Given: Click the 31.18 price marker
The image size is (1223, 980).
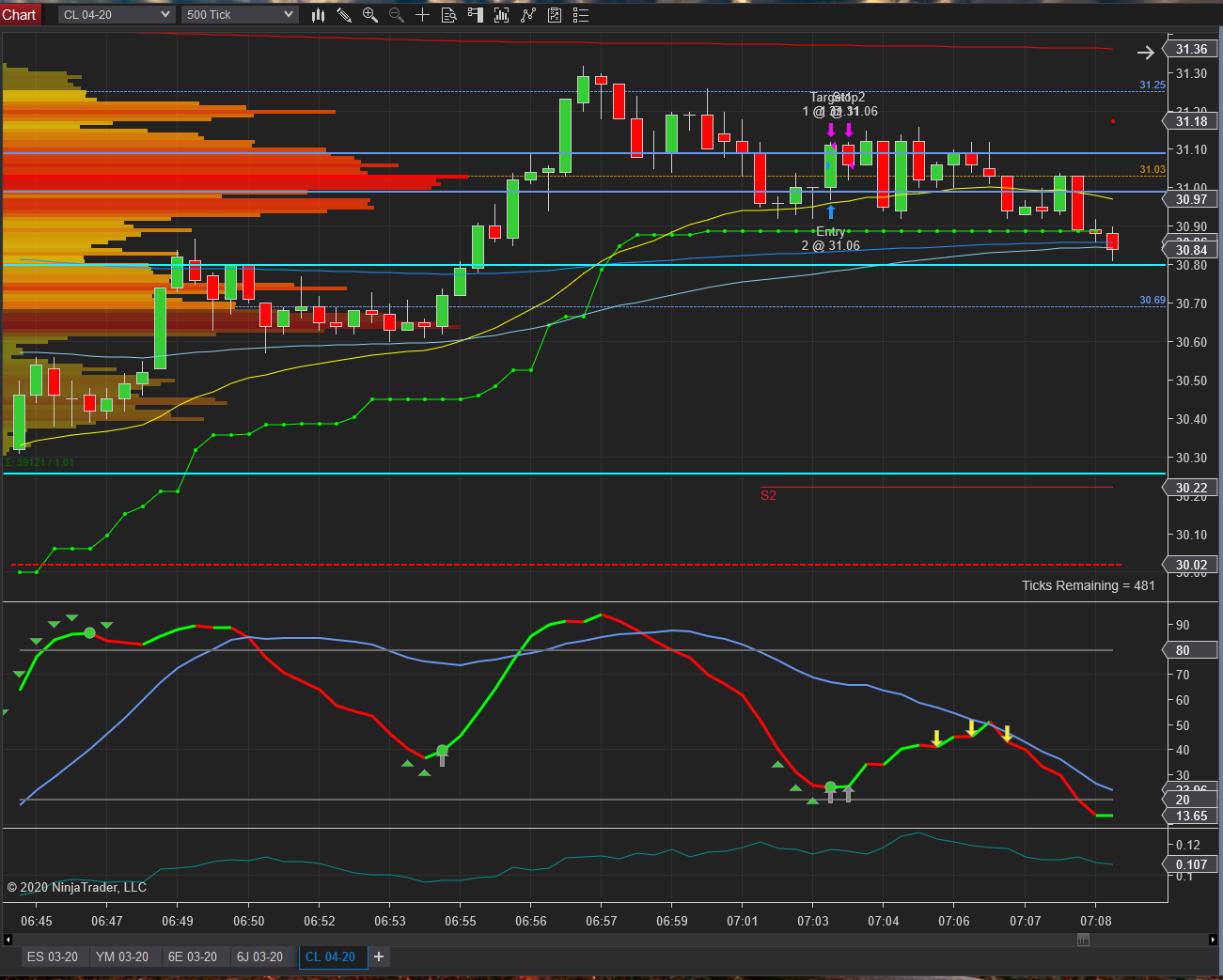Looking at the screenshot, I should pos(1192,121).
